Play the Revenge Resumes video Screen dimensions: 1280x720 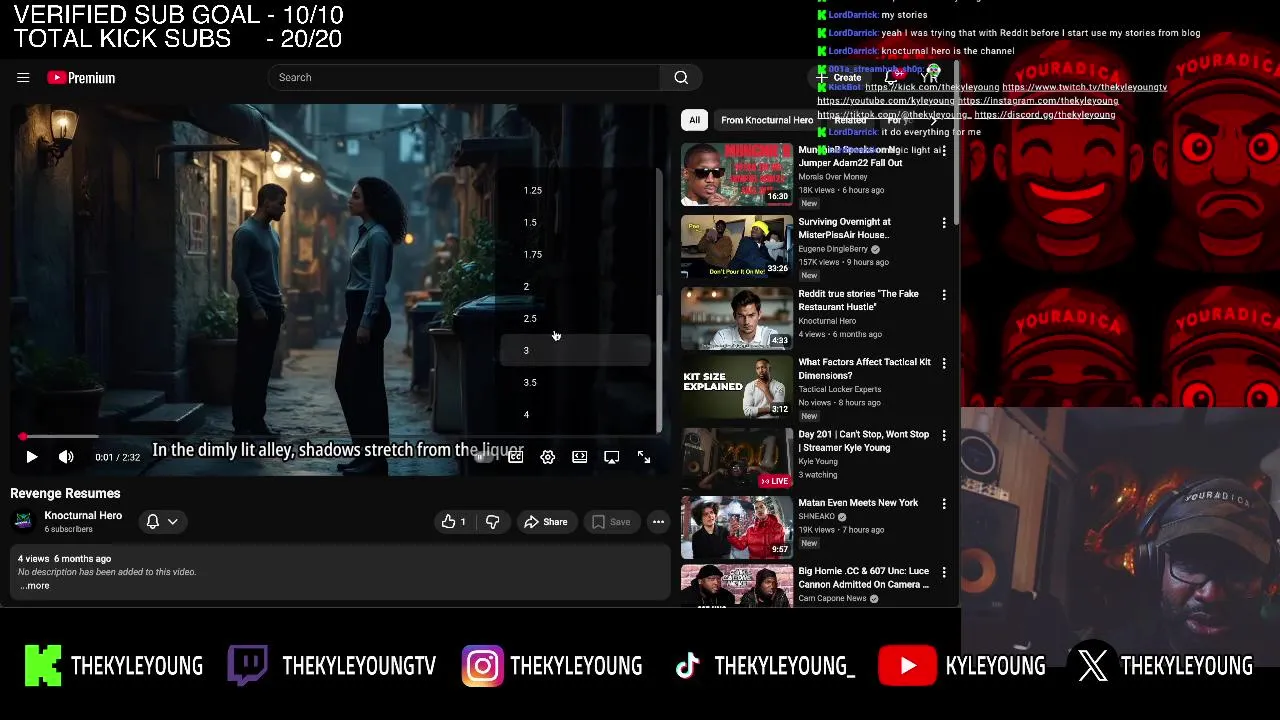(x=31, y=457)
